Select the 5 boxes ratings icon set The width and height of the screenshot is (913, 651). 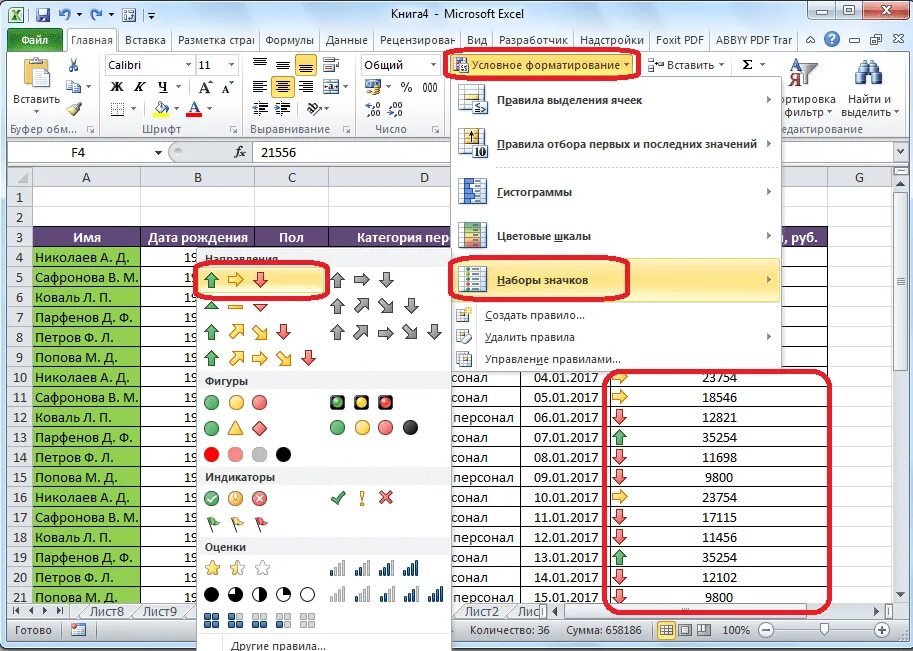[x=260, y=621]
